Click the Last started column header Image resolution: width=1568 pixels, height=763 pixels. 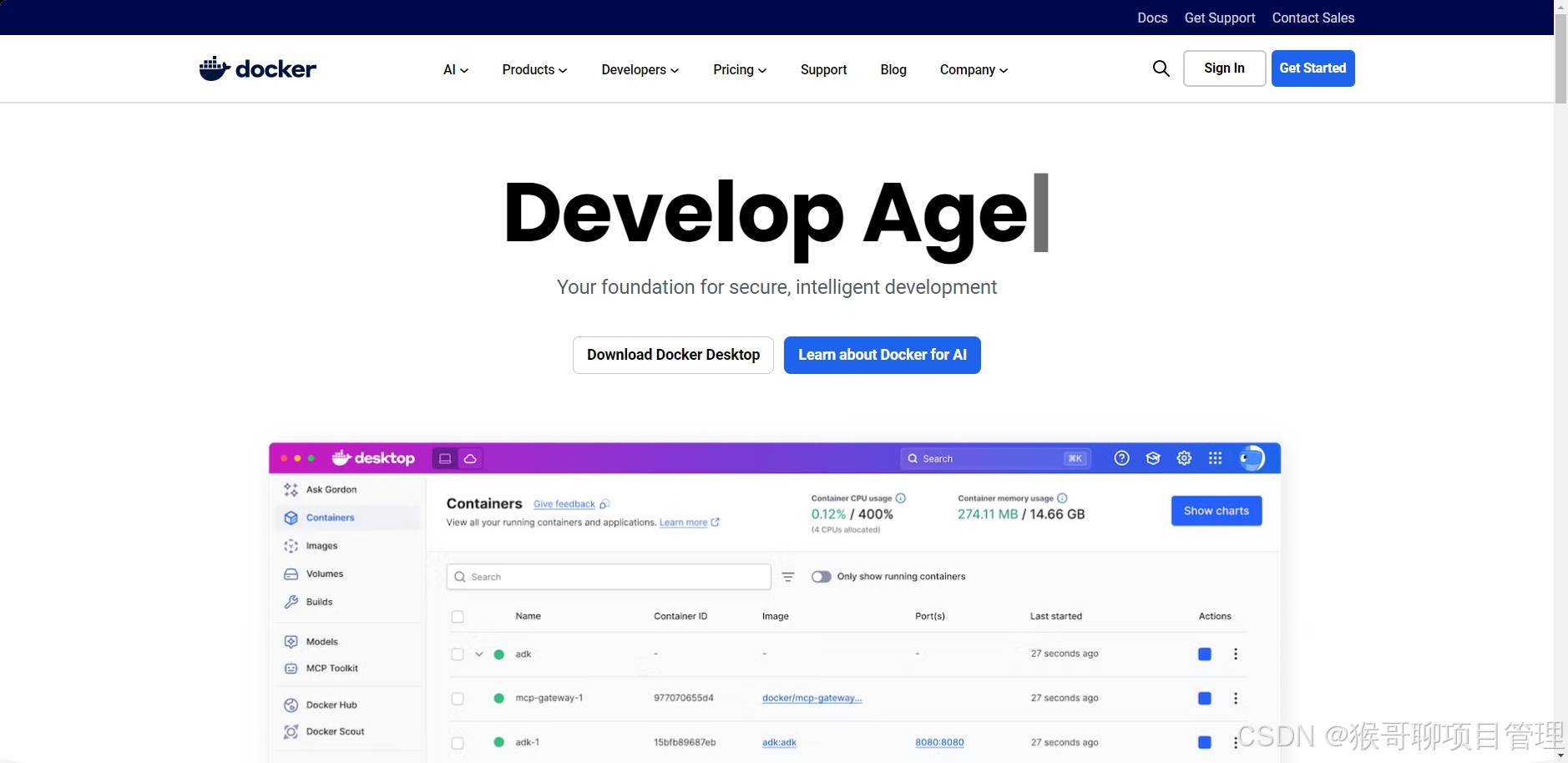(x=1055, y=617)
